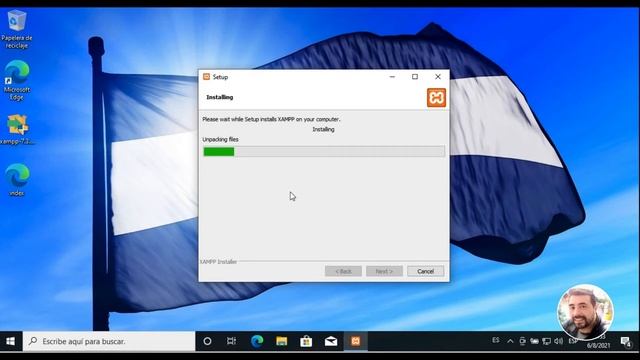Click the 'Escribe aquí para buscar' search box

tap(109, 341)
